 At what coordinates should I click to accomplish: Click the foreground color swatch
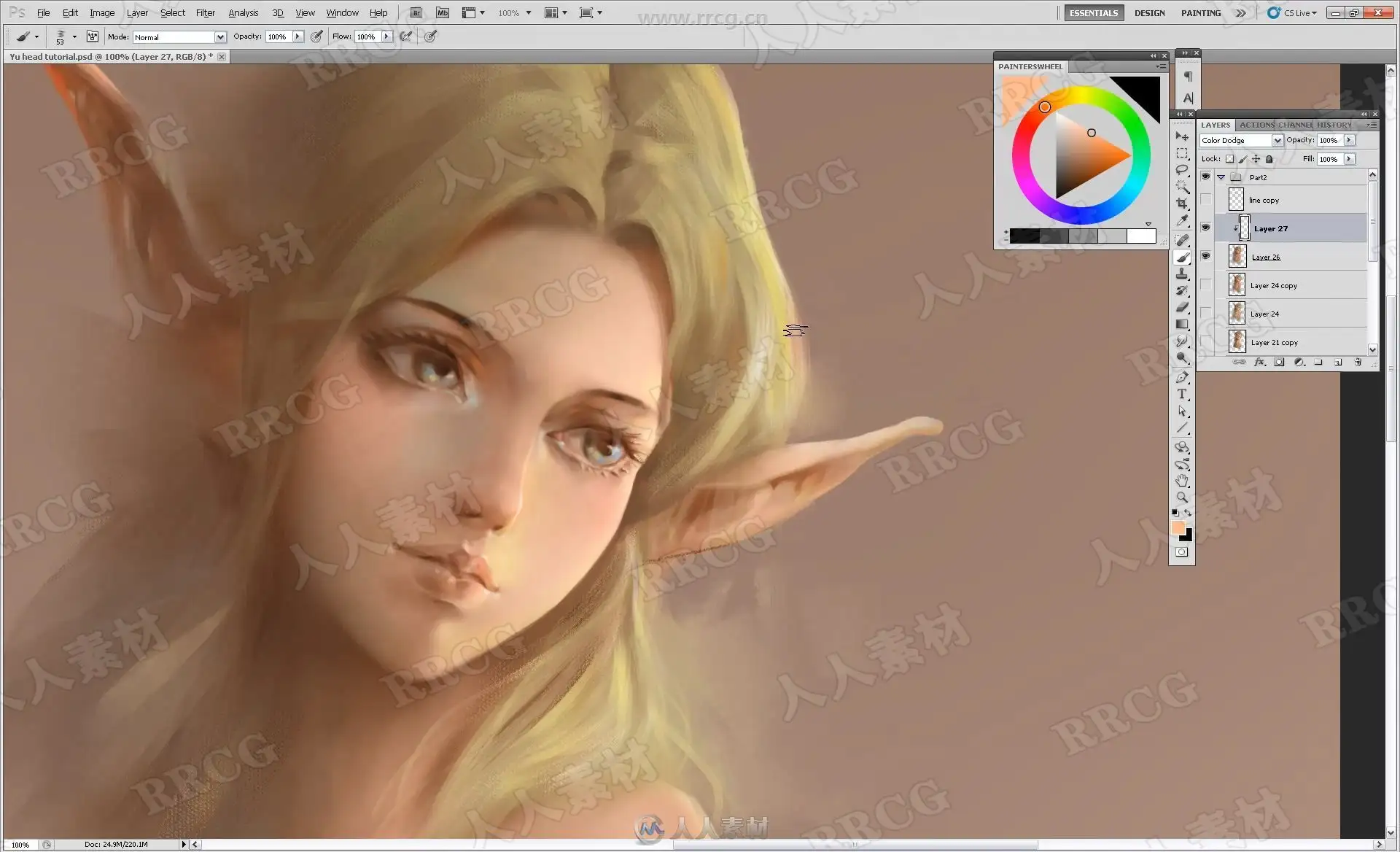coord(1178,528)
